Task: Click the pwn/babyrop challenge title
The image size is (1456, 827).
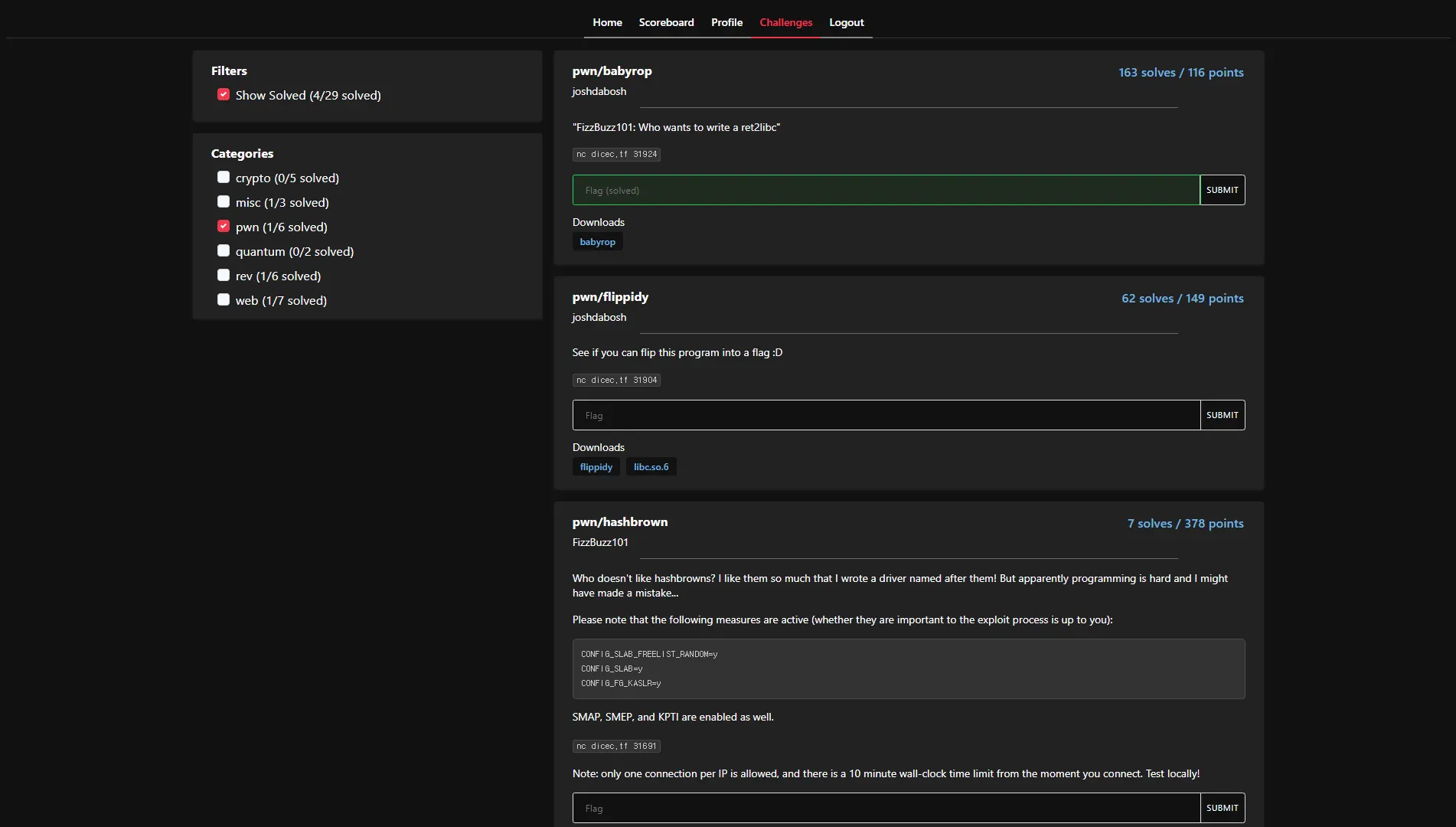Action: [612, 71]
